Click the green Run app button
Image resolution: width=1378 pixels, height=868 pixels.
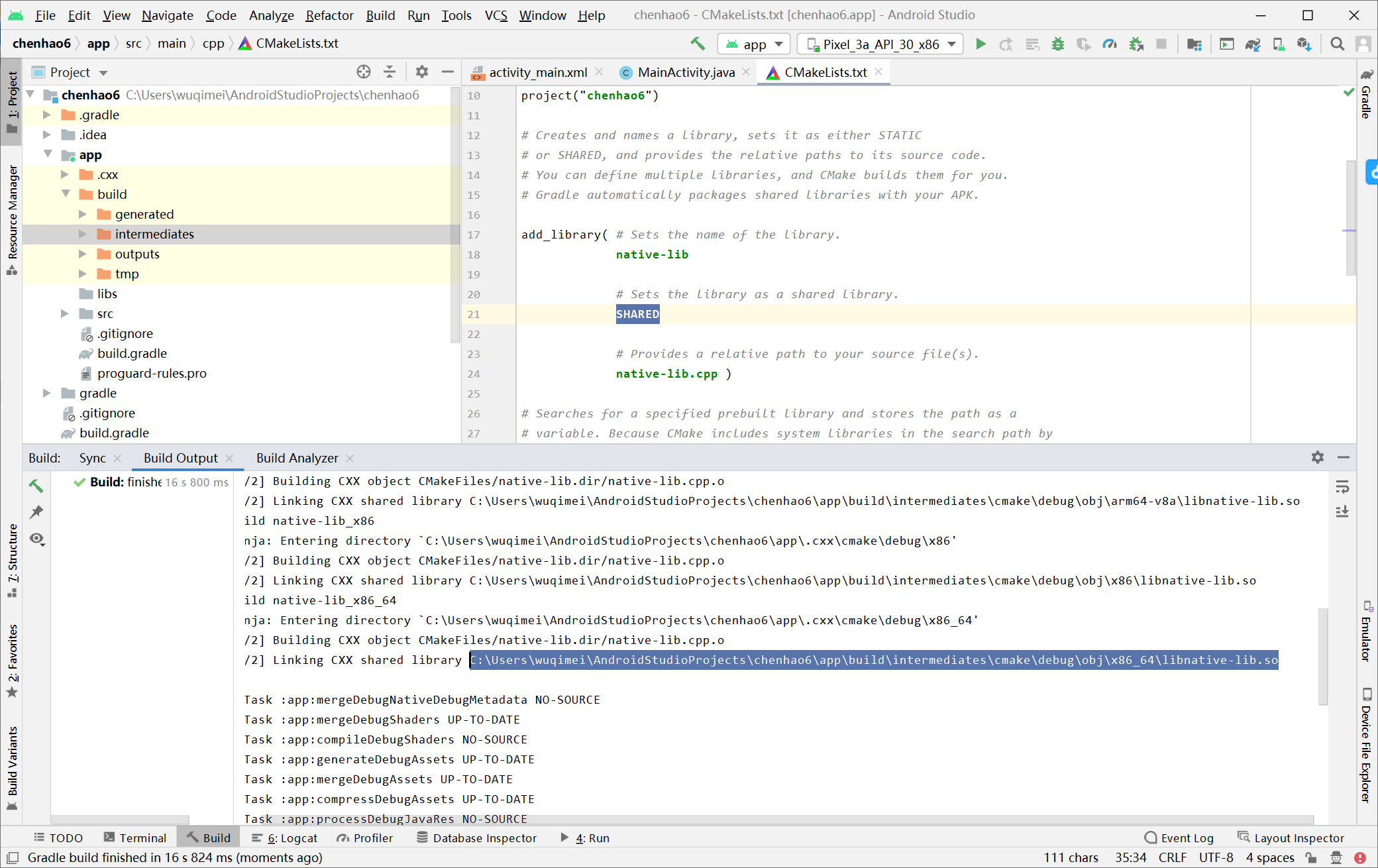tap(980, 44)
